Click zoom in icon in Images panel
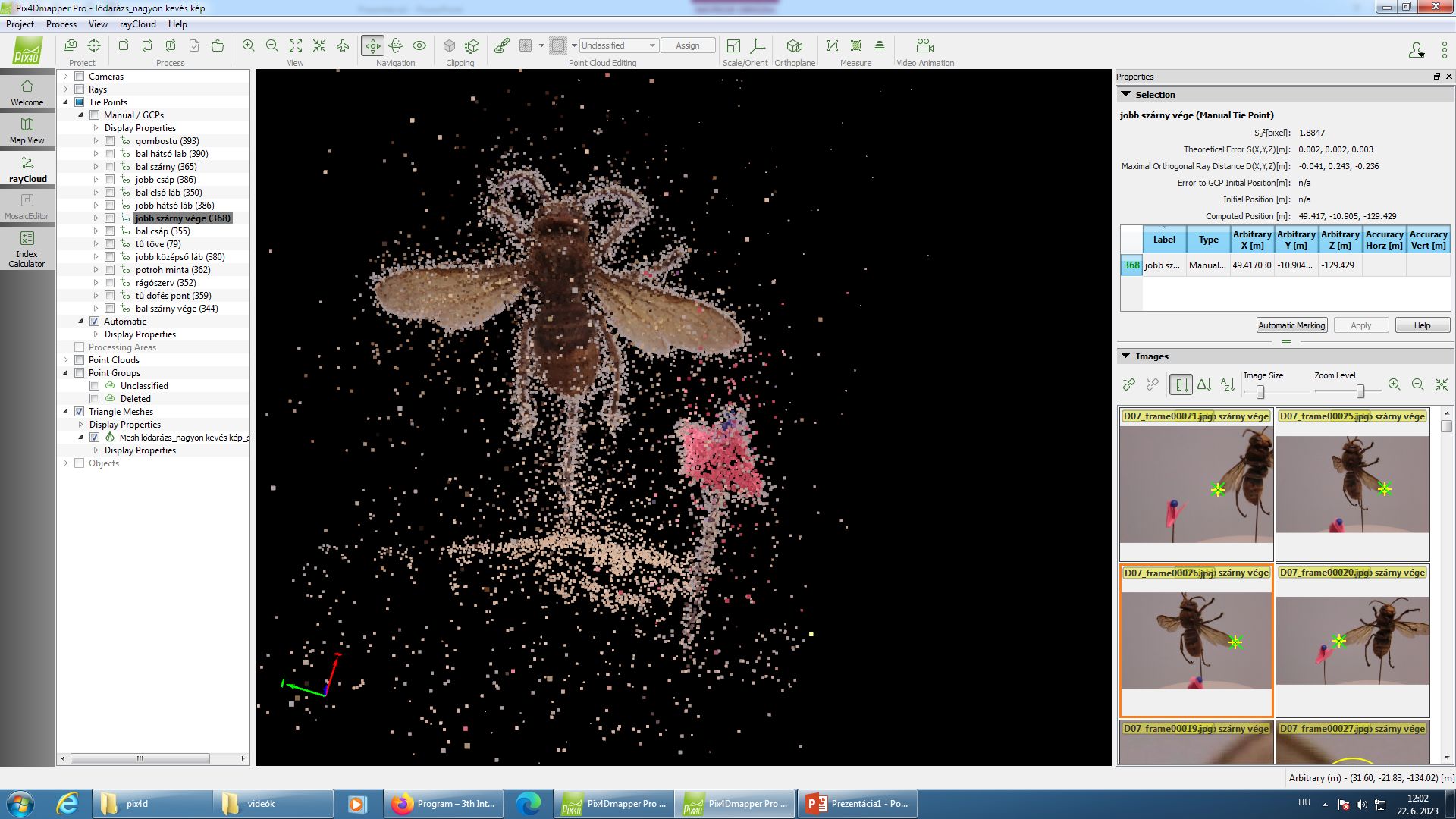 1394,384
